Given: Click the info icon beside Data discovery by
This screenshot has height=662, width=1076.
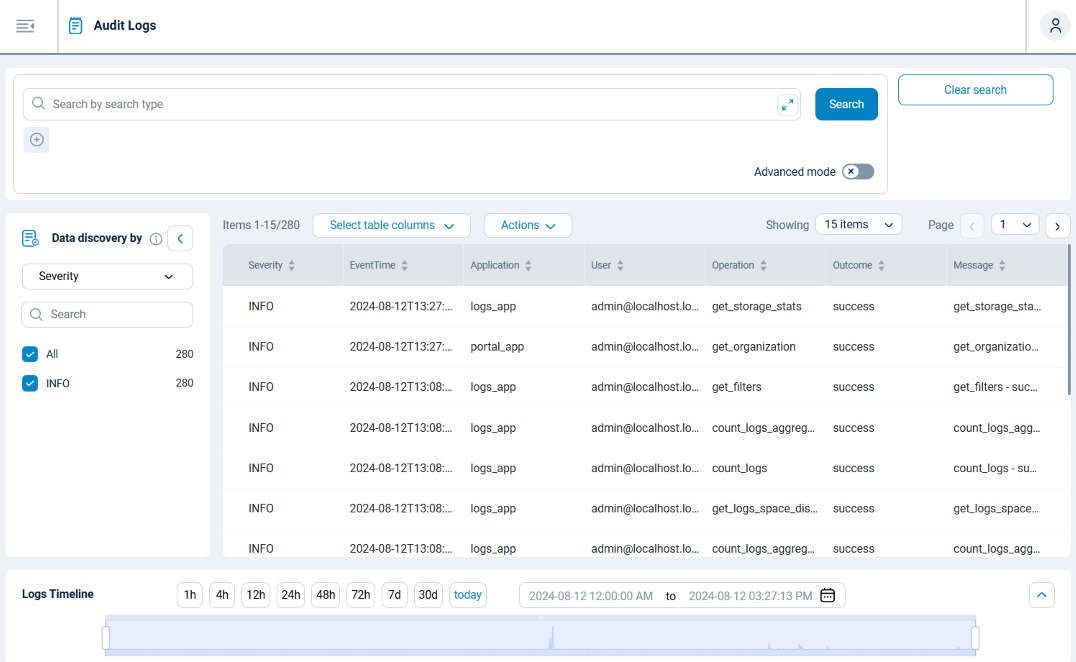Looking at the screenshot, I should [156, 238].
